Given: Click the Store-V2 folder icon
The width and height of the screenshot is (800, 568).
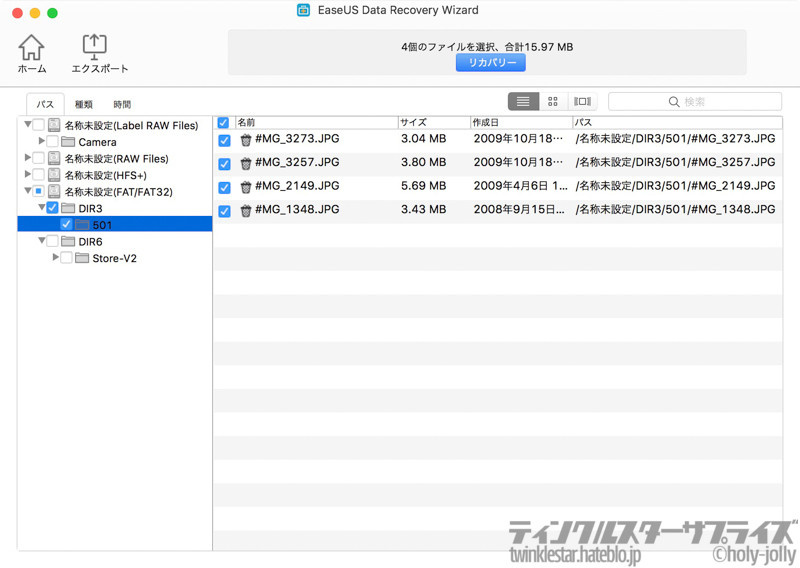Looking at the screenshot, I should 82,258.
